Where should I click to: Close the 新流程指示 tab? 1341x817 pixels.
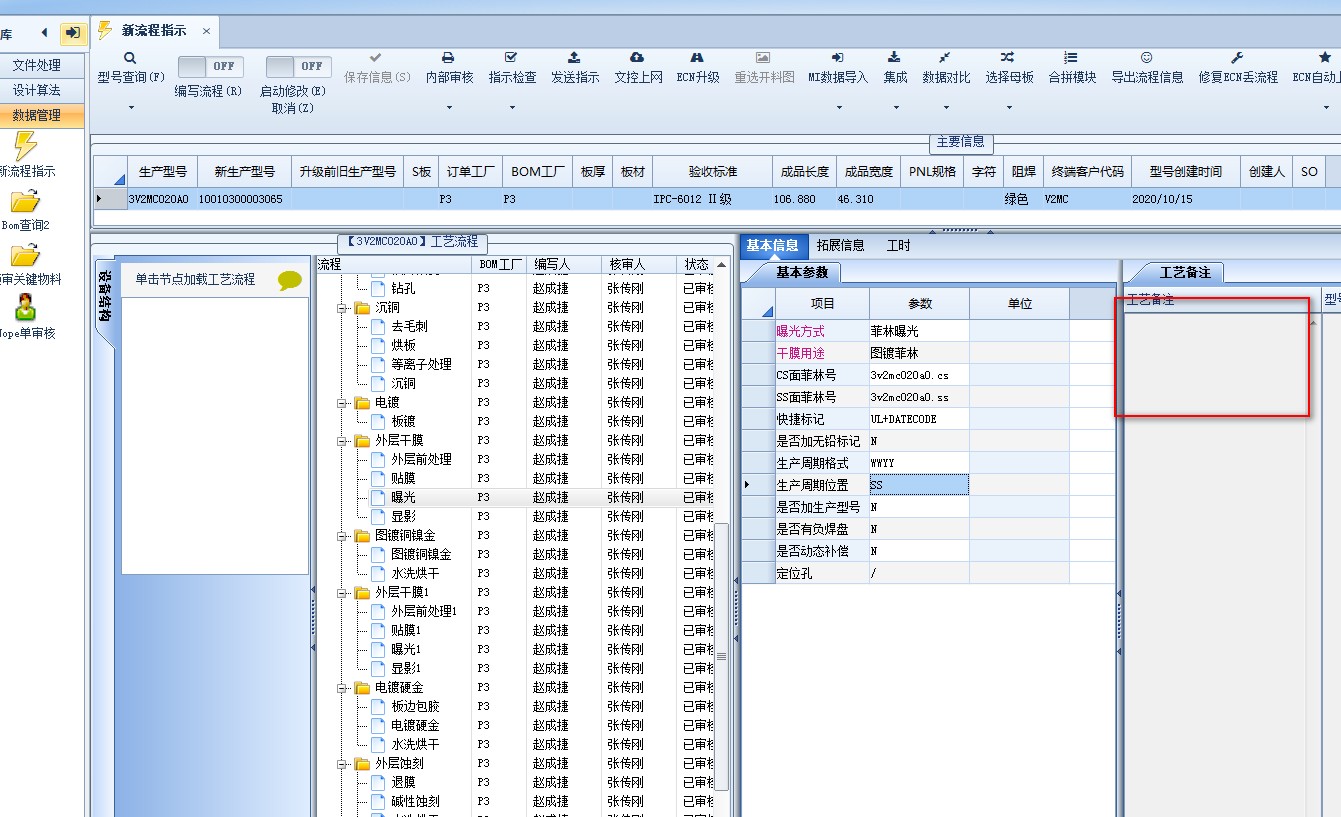tap(206, 31)
